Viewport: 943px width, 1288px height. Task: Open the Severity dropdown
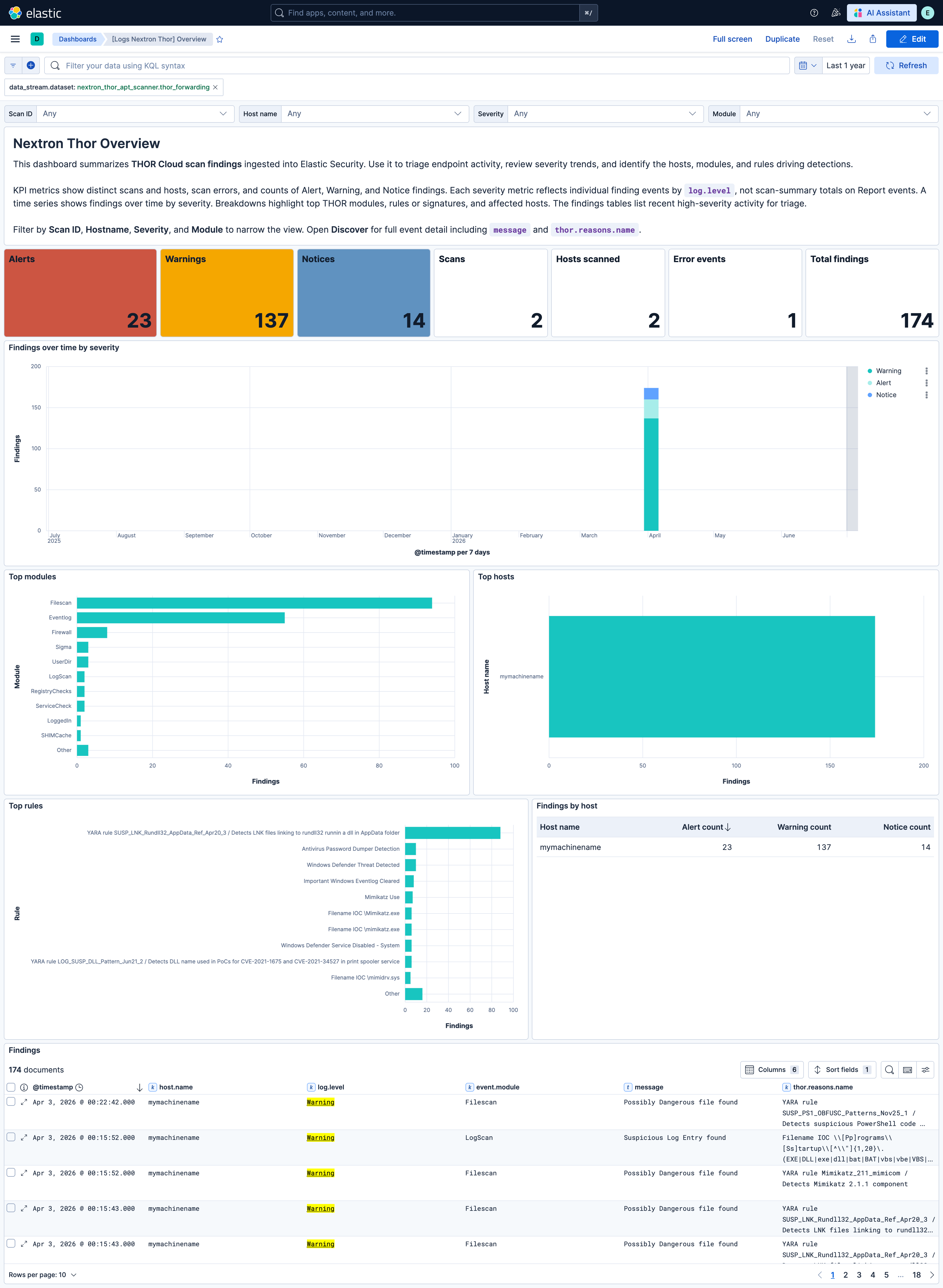point(606,113)
